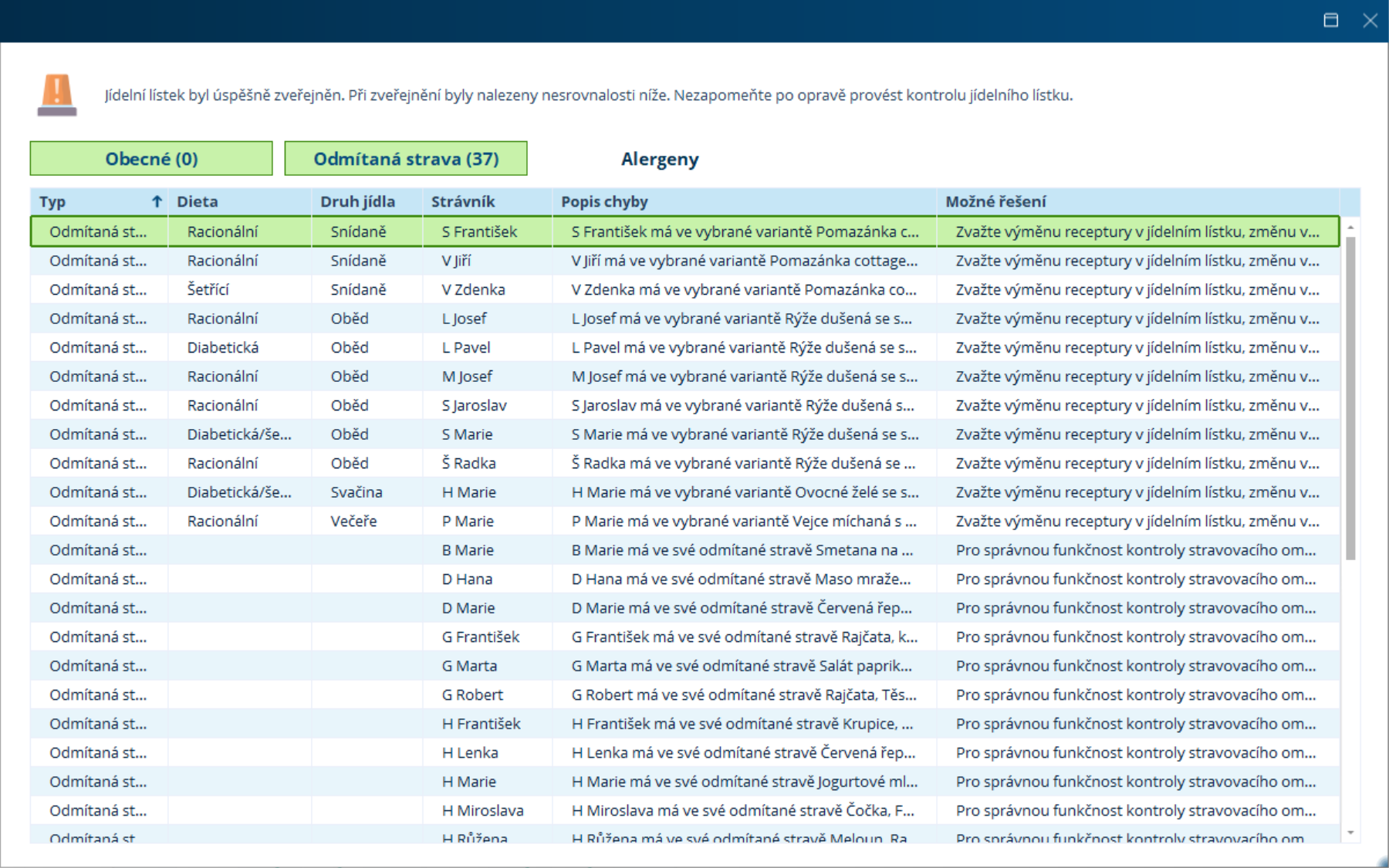Viewport: 1389px width, 868px height.
Task: Sort by the Možné řešení column header
Action: tap(1138, 201)
